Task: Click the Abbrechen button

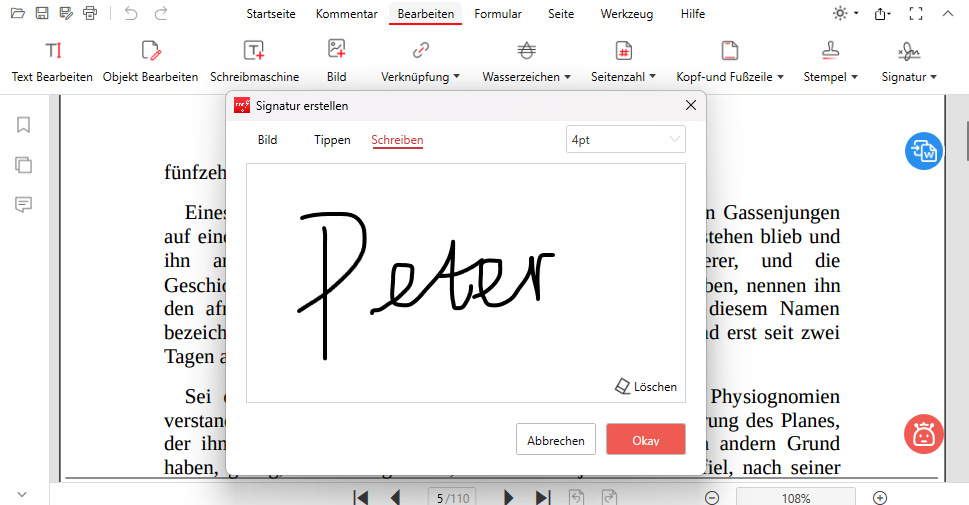Action: pyautogui.click(x=556, y=439)
